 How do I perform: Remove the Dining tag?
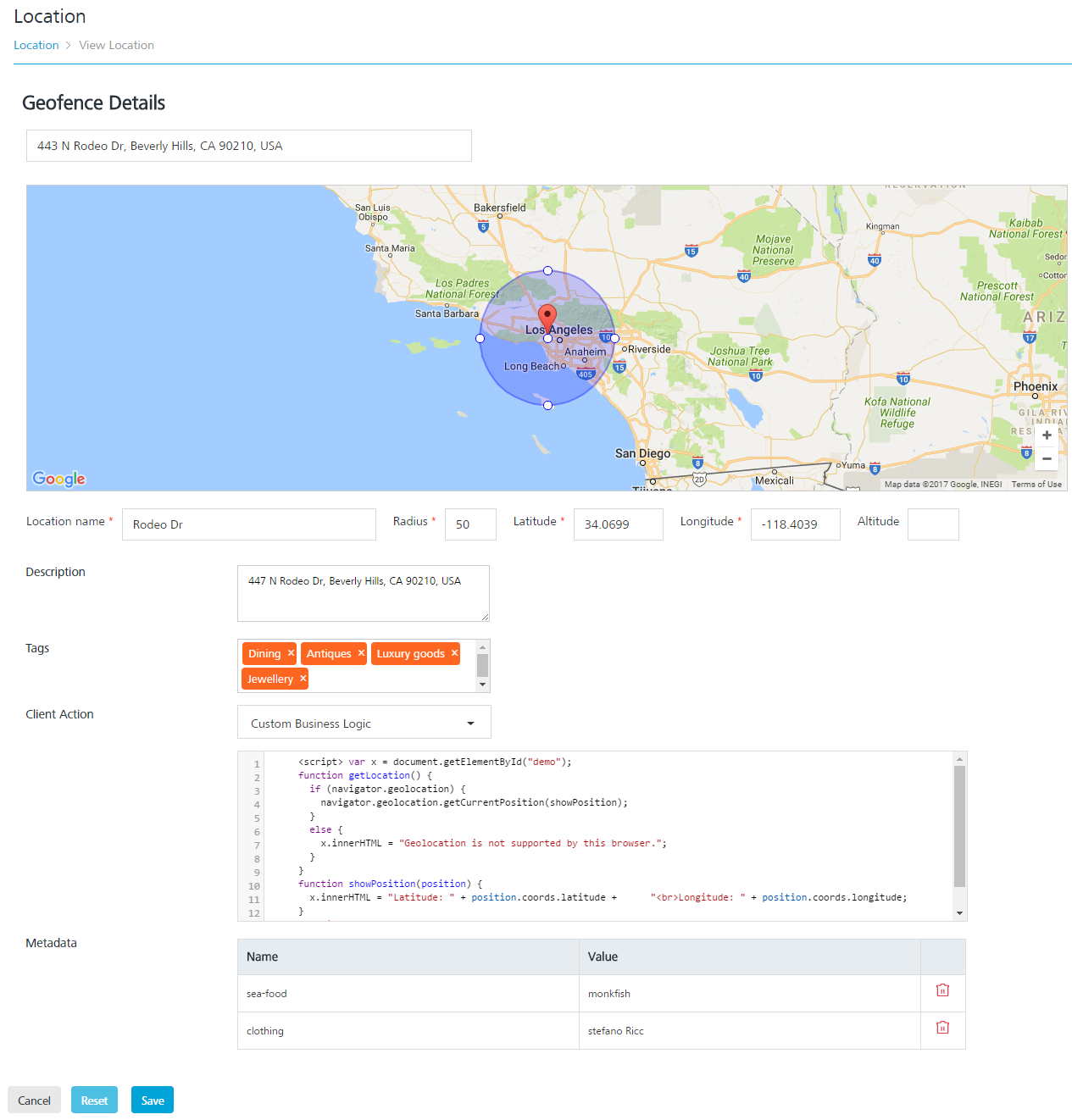click(290, 653)
